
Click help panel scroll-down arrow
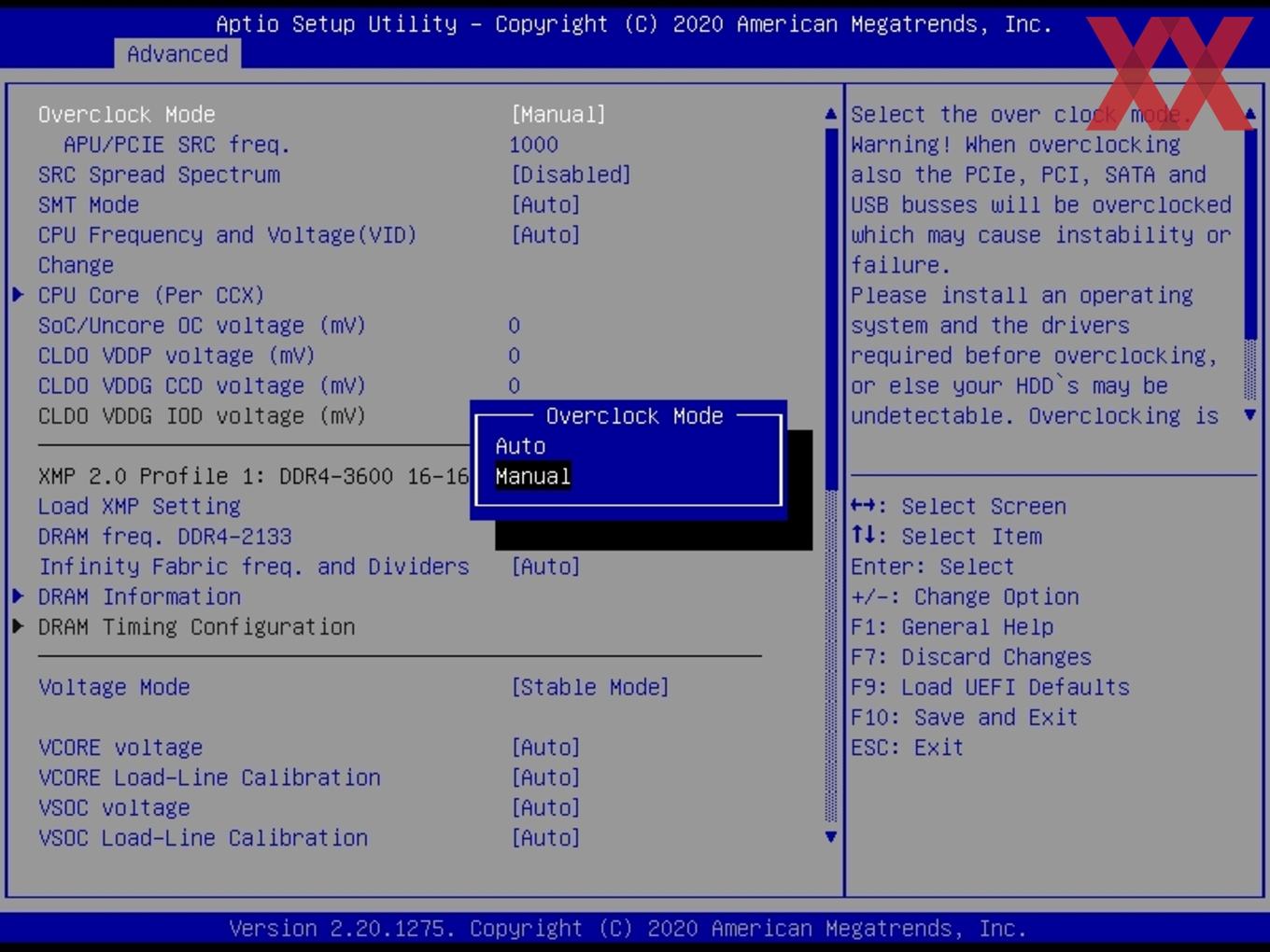click(1250, 414)
